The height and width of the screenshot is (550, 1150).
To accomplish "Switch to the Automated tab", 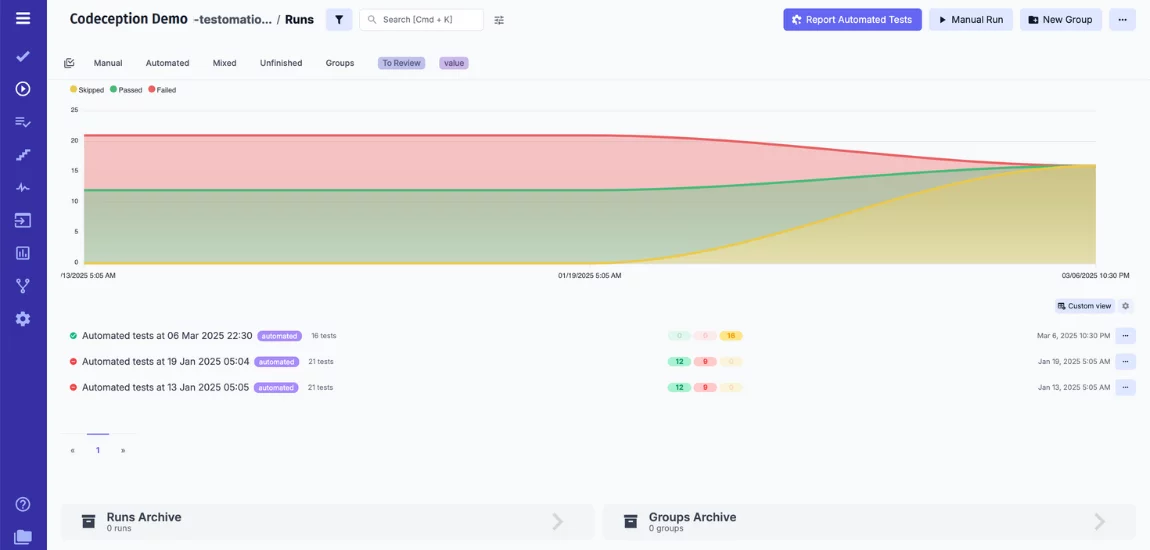I will coord(167,63).
